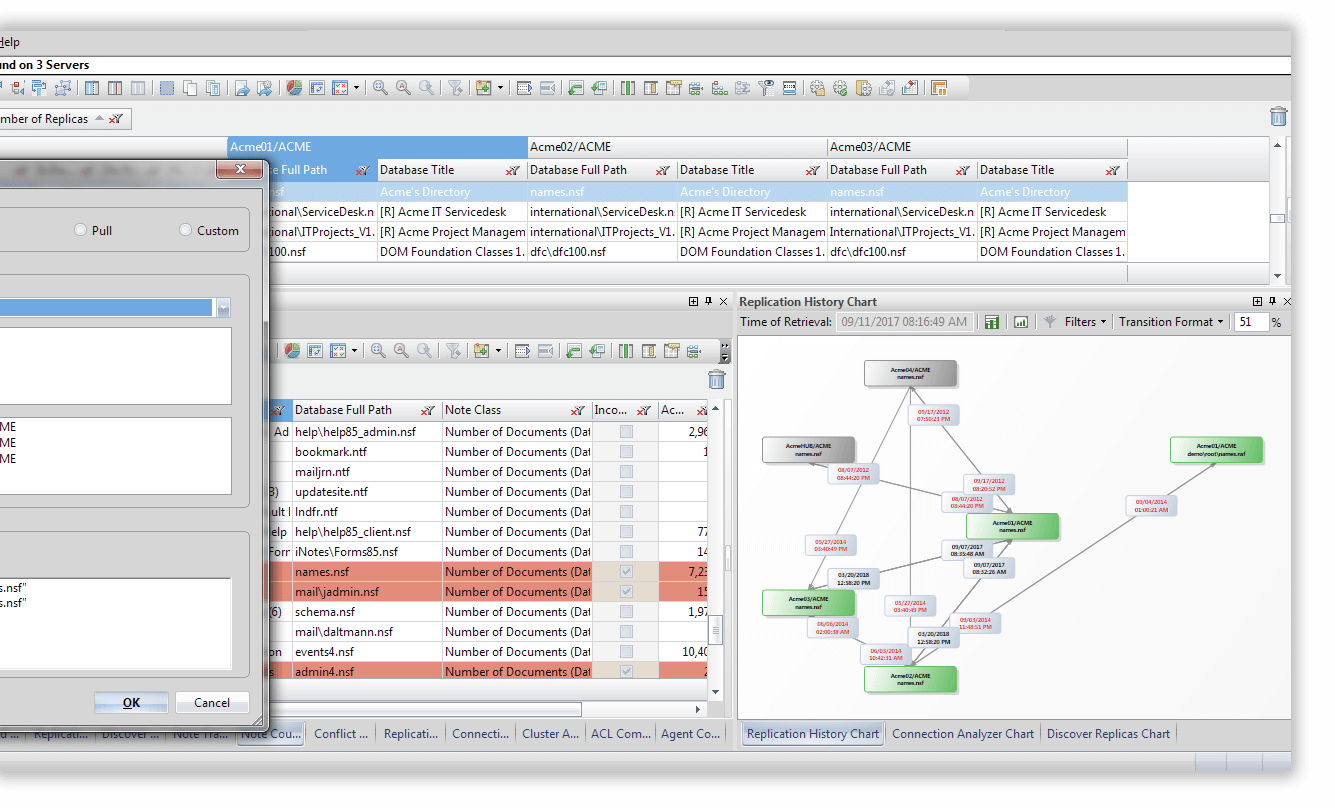Open dropdown arrow beside lower toolbar grid icon
Screen dimensions: 1335x808
click(354, 351)
